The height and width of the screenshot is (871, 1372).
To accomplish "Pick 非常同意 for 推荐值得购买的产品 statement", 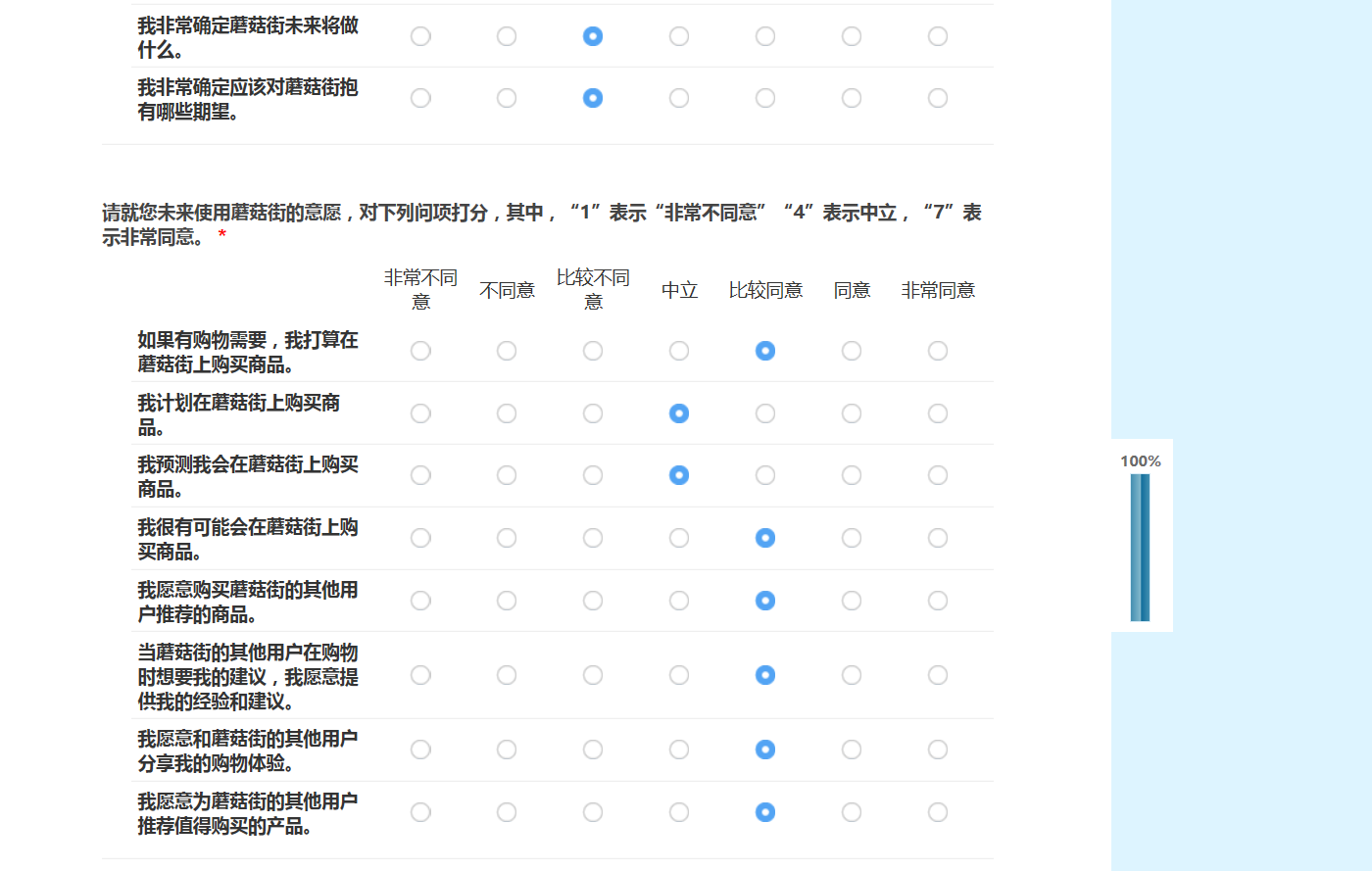I will 938,812.
